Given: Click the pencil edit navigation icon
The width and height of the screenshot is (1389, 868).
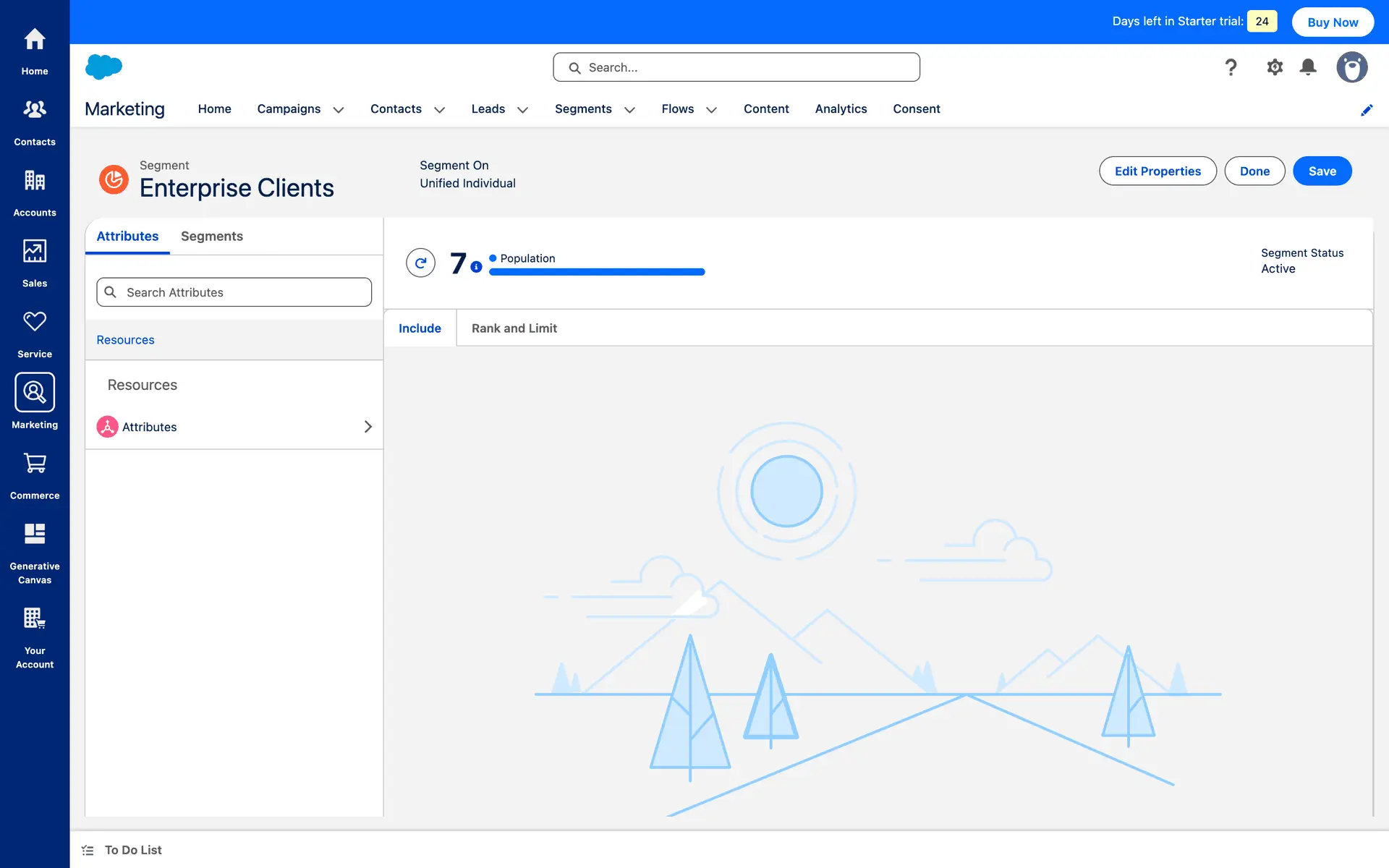Looking at the screenshot, I should (x=1366, y=110).
